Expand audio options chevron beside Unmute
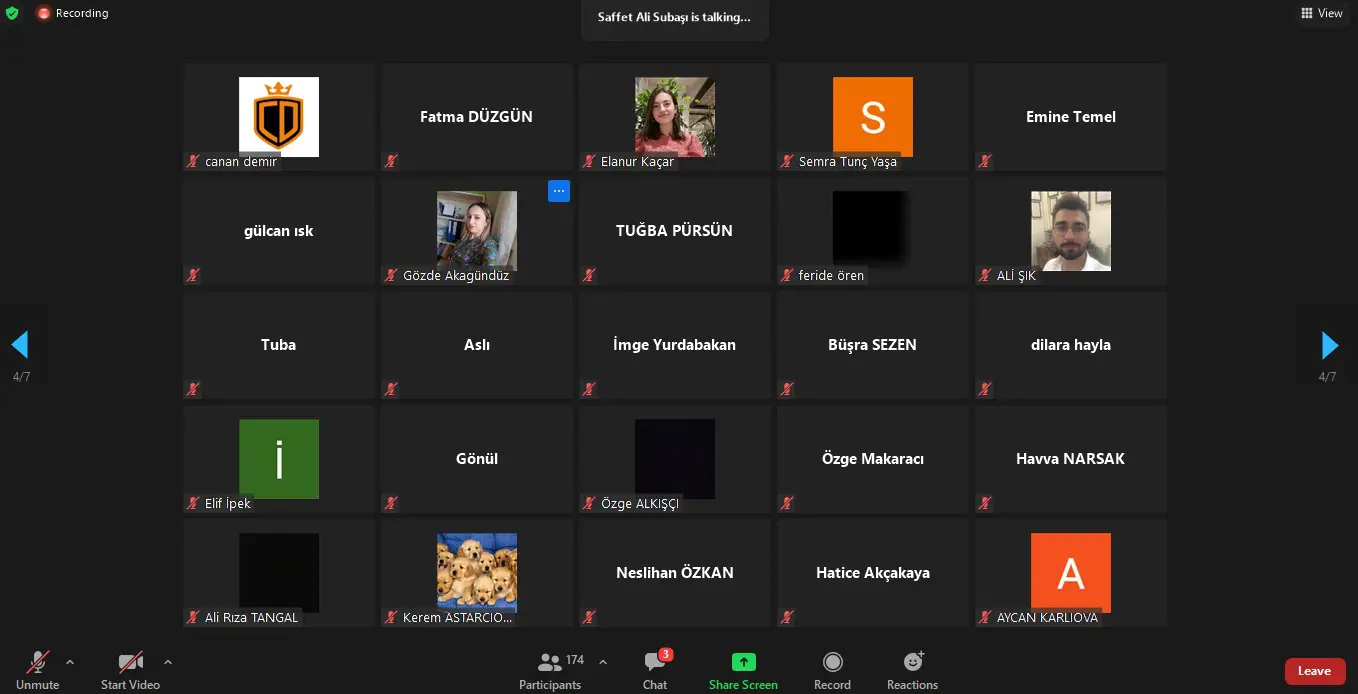 click(x=70, y=661)
